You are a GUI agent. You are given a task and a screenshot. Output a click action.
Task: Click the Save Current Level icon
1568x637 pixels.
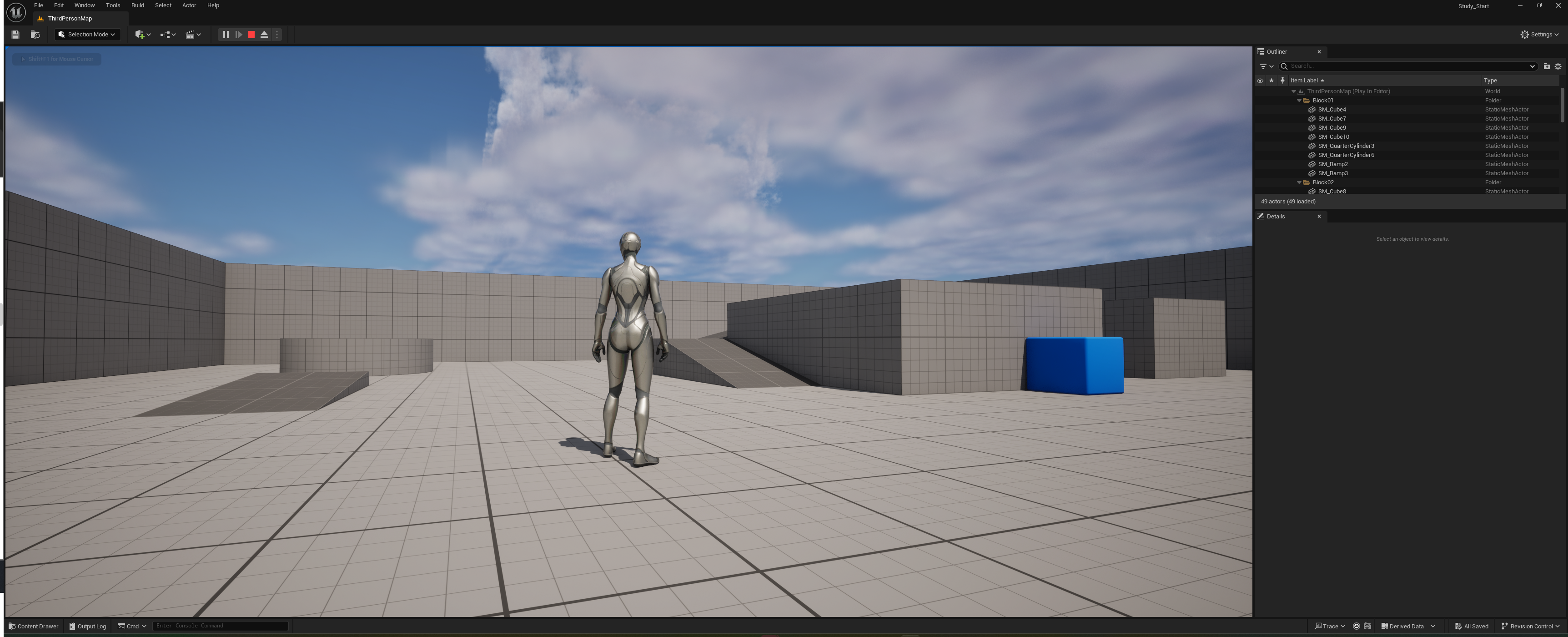(15, 35)
